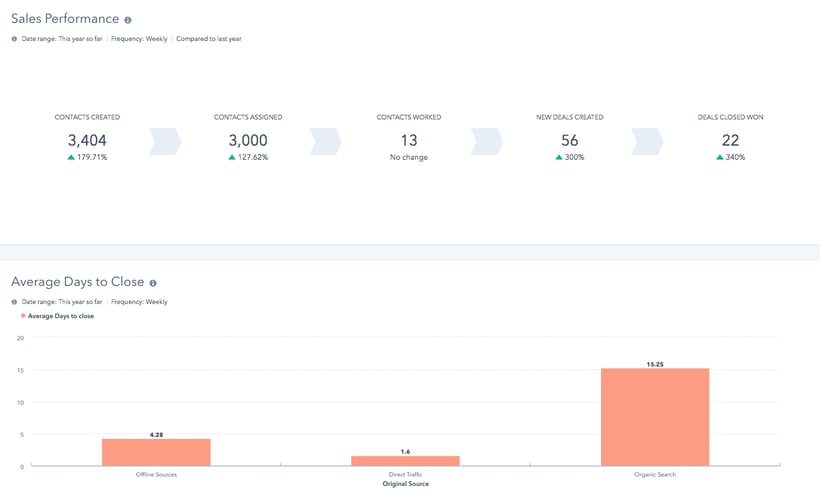Click the 'Average Days to close' legend label
Viewport: 820px width, 502px height.
[61, 316]
